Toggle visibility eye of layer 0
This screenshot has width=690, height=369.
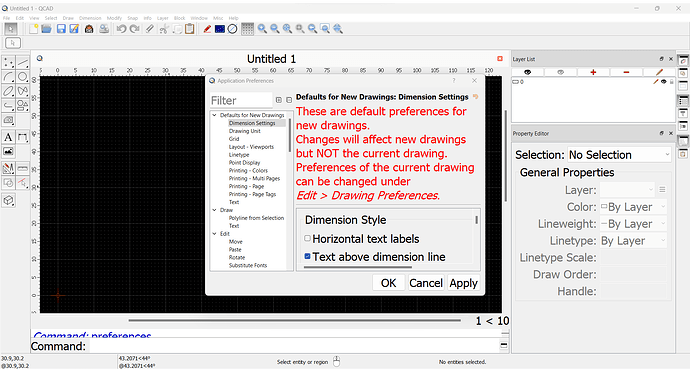[x=664, y=82]
